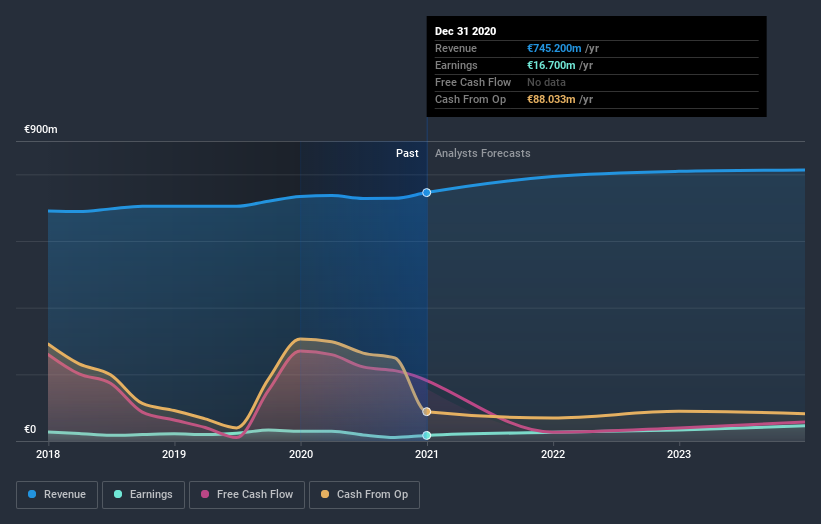Click the 2023 x-axis label

[x=679, y=454]
